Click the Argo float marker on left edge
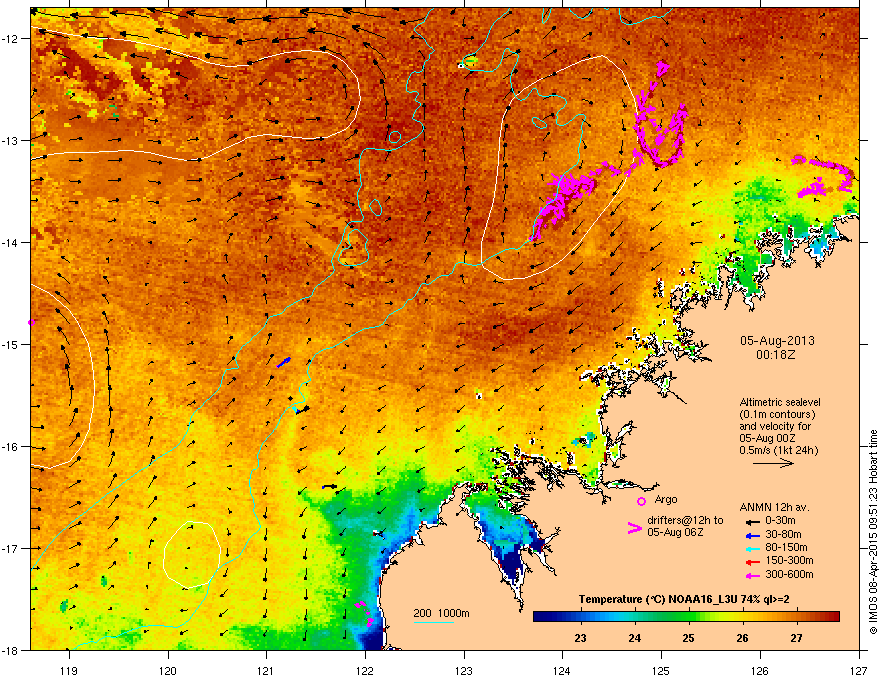The height and width of the screenshot is (680, 880). point(31,322)
